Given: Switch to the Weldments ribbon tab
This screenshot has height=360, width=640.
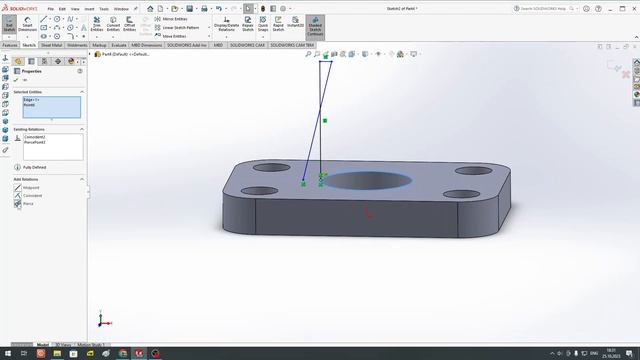Looking at the screenshot, I should [x=77, y=45].
